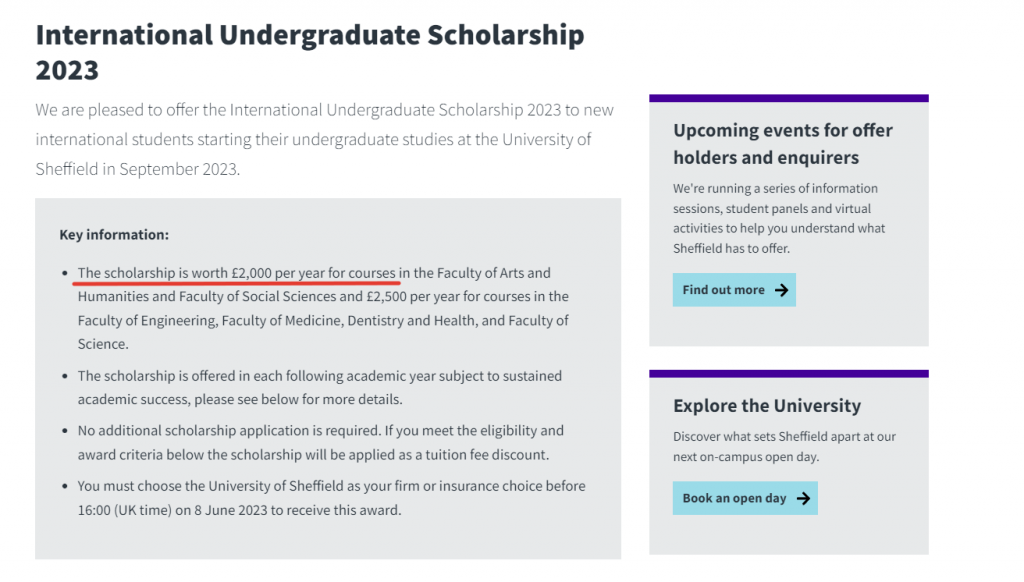Click the purple bar above Upcoming events card
The width and height of the screenshot is (1024, 582).
pos(788,98)
